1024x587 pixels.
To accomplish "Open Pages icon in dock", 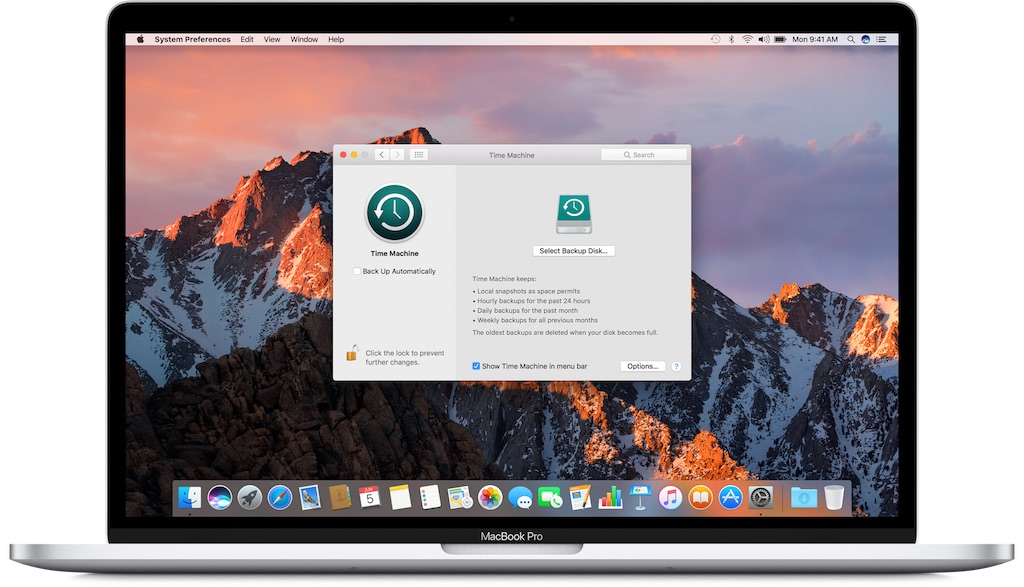I will coord(580,498).
